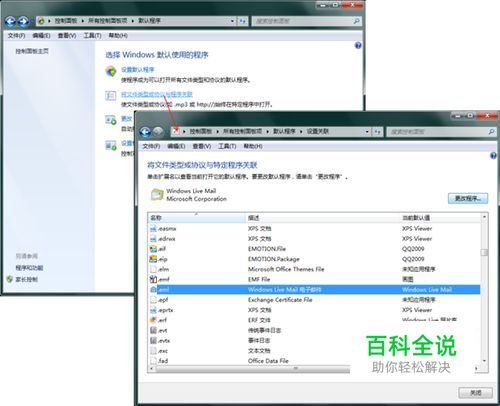Open 文件(F) menu in Set Associations window

coord(151,146)
